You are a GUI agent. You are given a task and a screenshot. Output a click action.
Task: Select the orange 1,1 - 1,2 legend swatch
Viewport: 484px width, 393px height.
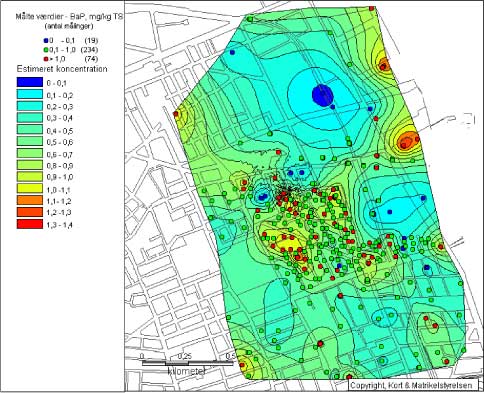point(30,200)
